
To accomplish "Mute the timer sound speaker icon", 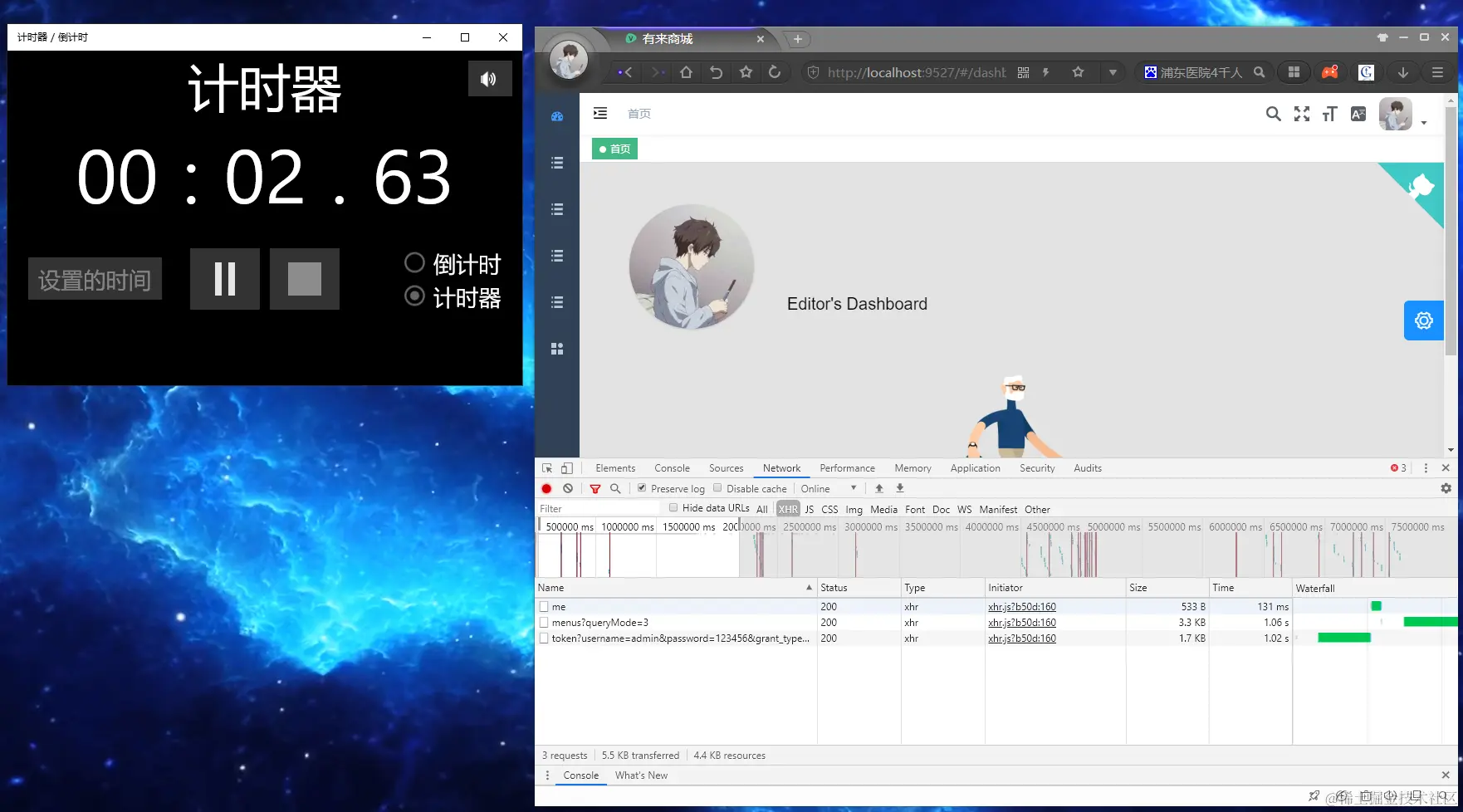I will [x=490, y=79].
